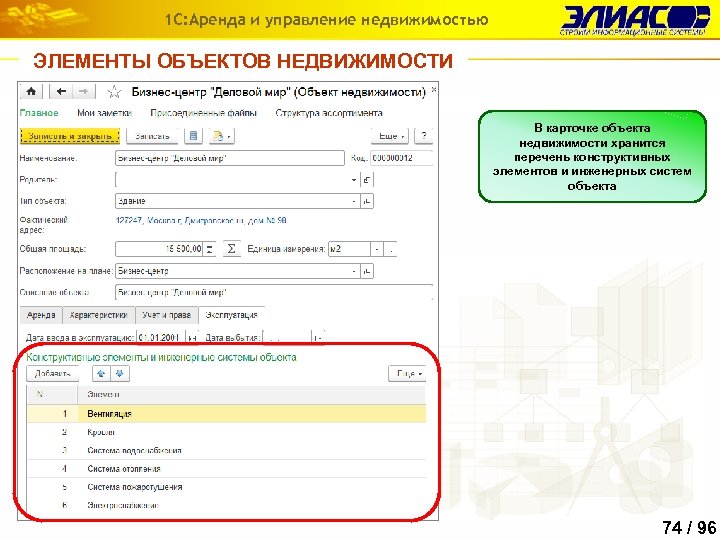Expand the Расположение на плане dropdown arrow
This screenshot has height=540, width=720.
coord(354,271)
